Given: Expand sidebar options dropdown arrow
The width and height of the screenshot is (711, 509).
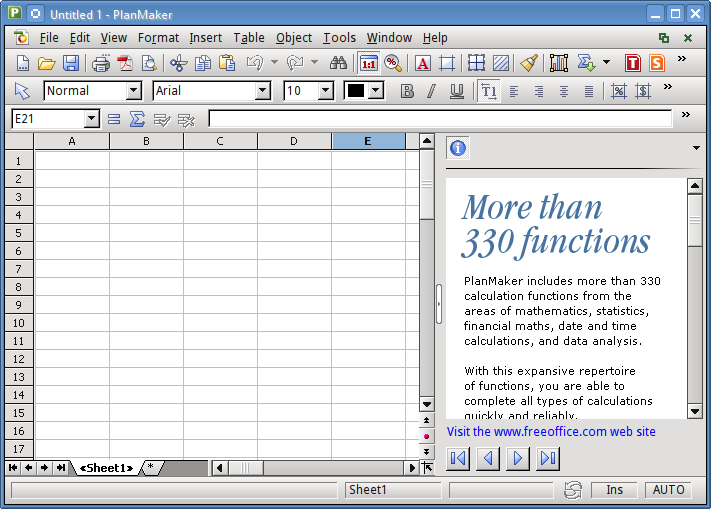Looking at the screenshot, I should click(x=696, y=148).
